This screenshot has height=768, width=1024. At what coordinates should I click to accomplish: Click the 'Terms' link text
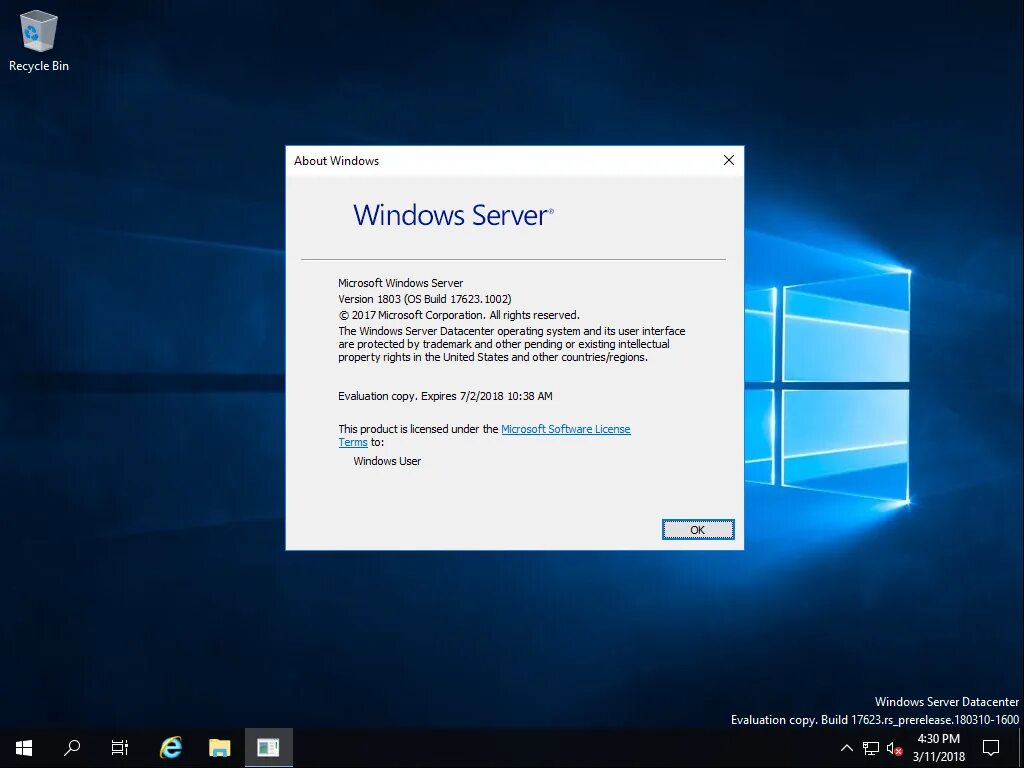(353, 442)
